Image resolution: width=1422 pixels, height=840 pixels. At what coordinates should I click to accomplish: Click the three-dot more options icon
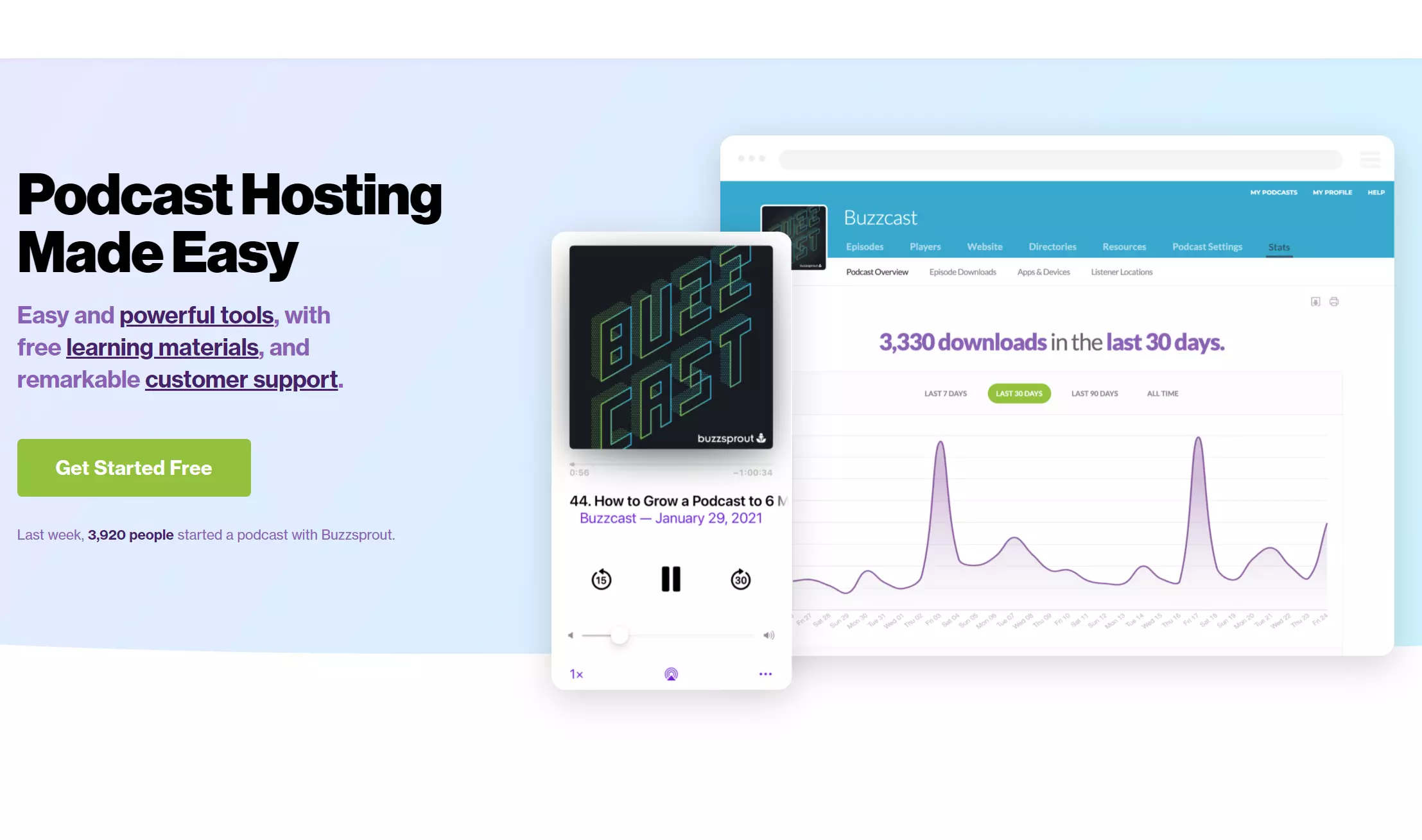click(x=765, y=674)
